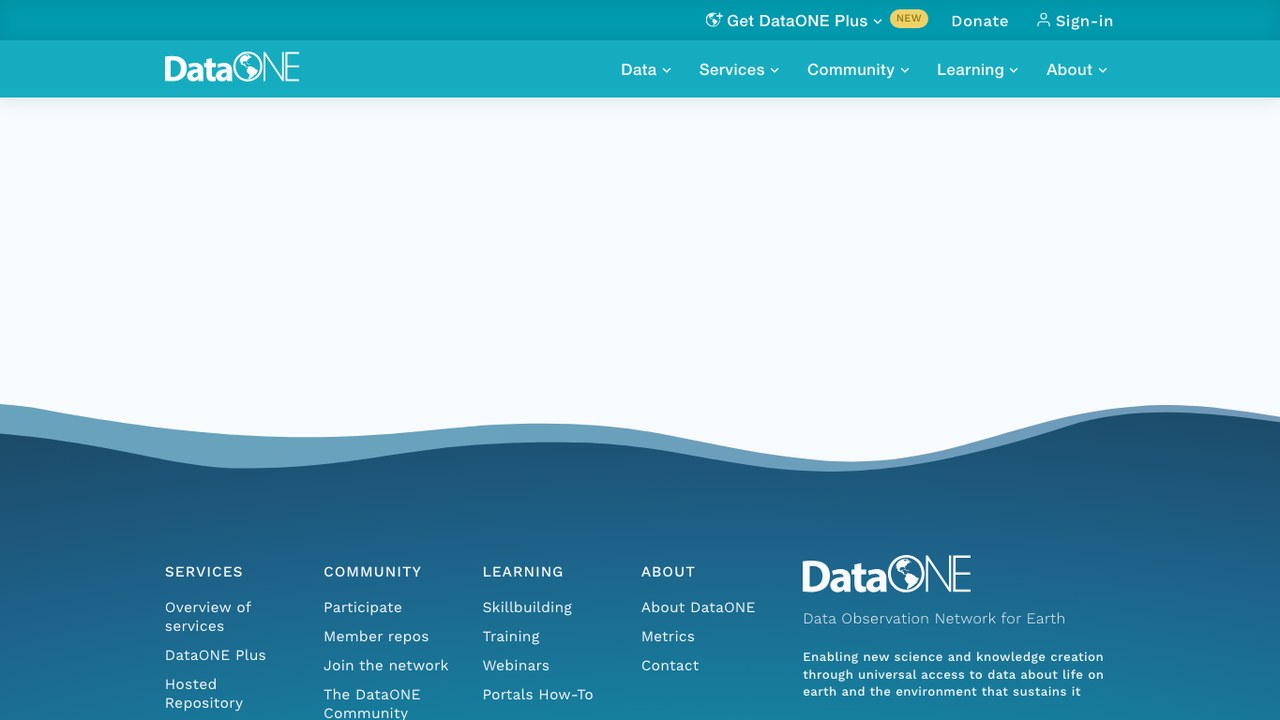1280x720 pixels.
Task: Click Sign-in in the top bar
Action: point(1075,21)
